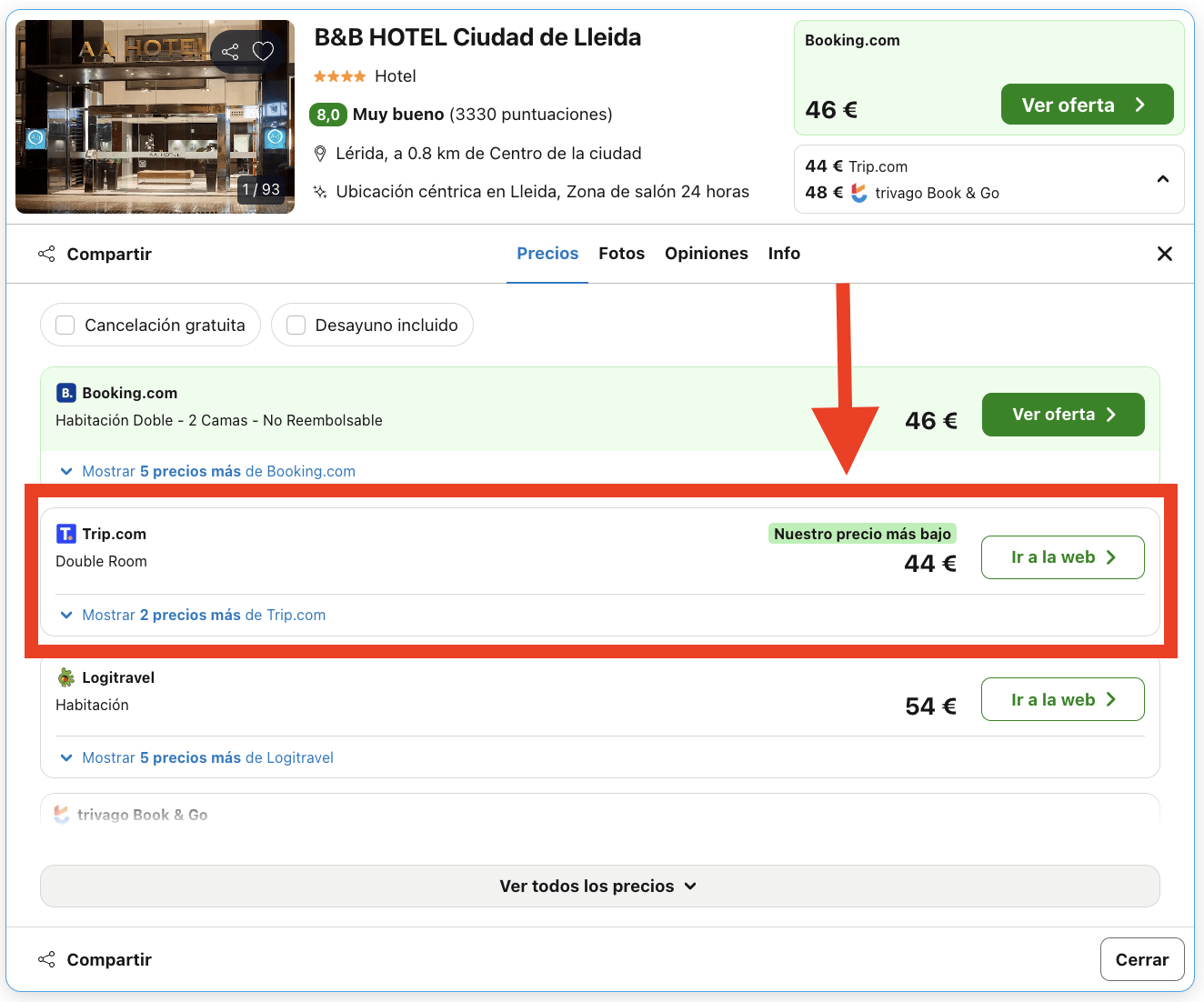1204x1002 pixels.
Task: Click the Lérida distance from city centre text
Action: pos(488,154)
